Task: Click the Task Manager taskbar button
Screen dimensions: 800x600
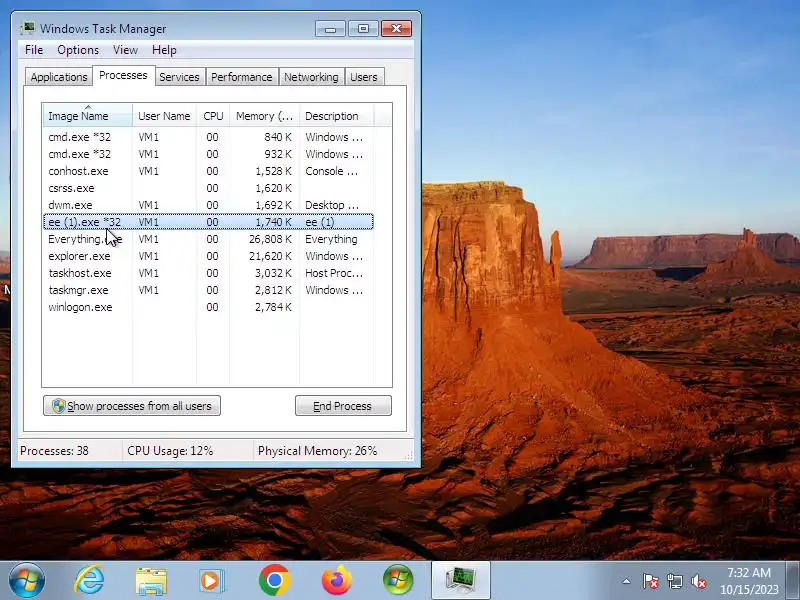Action: 461,581
